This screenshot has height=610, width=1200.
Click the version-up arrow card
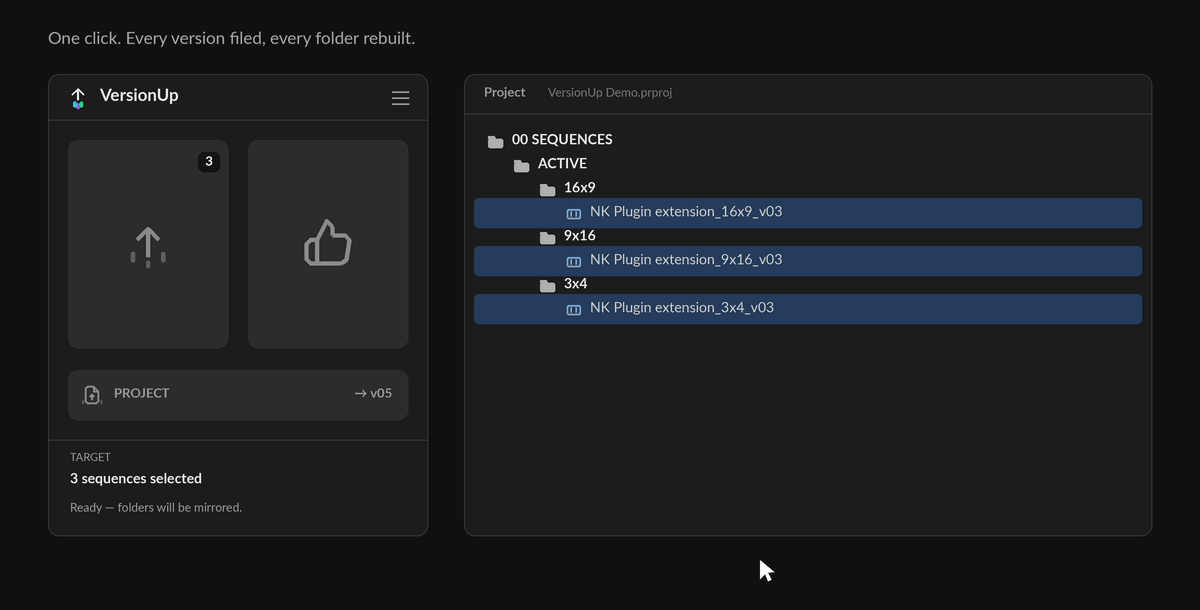[x=148, y=244]
